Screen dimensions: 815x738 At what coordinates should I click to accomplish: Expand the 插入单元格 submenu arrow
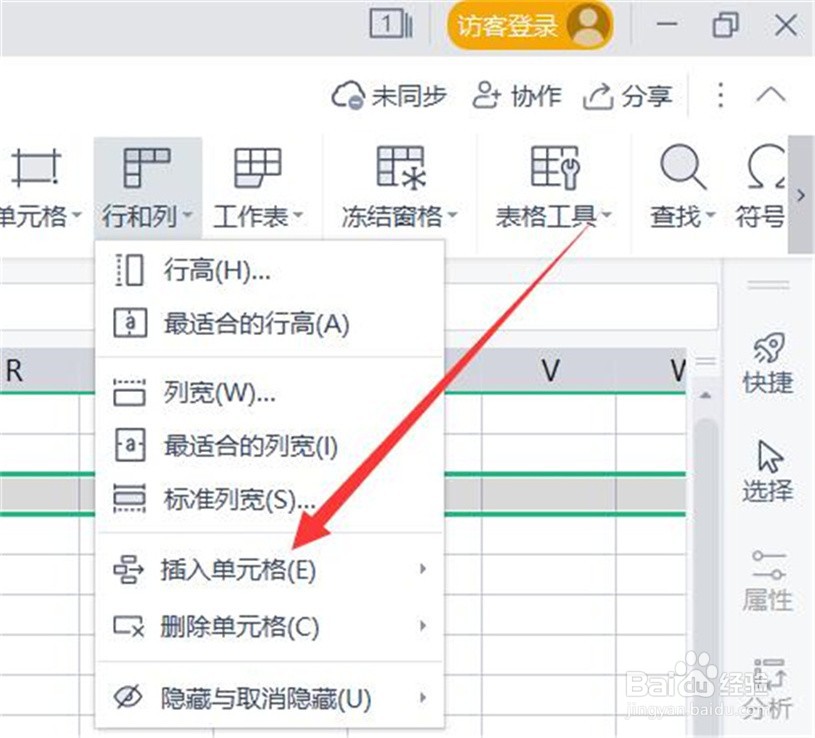(x=423, y=569)
